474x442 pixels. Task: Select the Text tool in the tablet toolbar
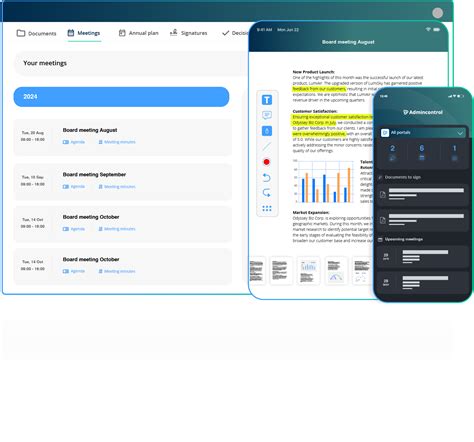pyautogui.click(x=267, y=100)
